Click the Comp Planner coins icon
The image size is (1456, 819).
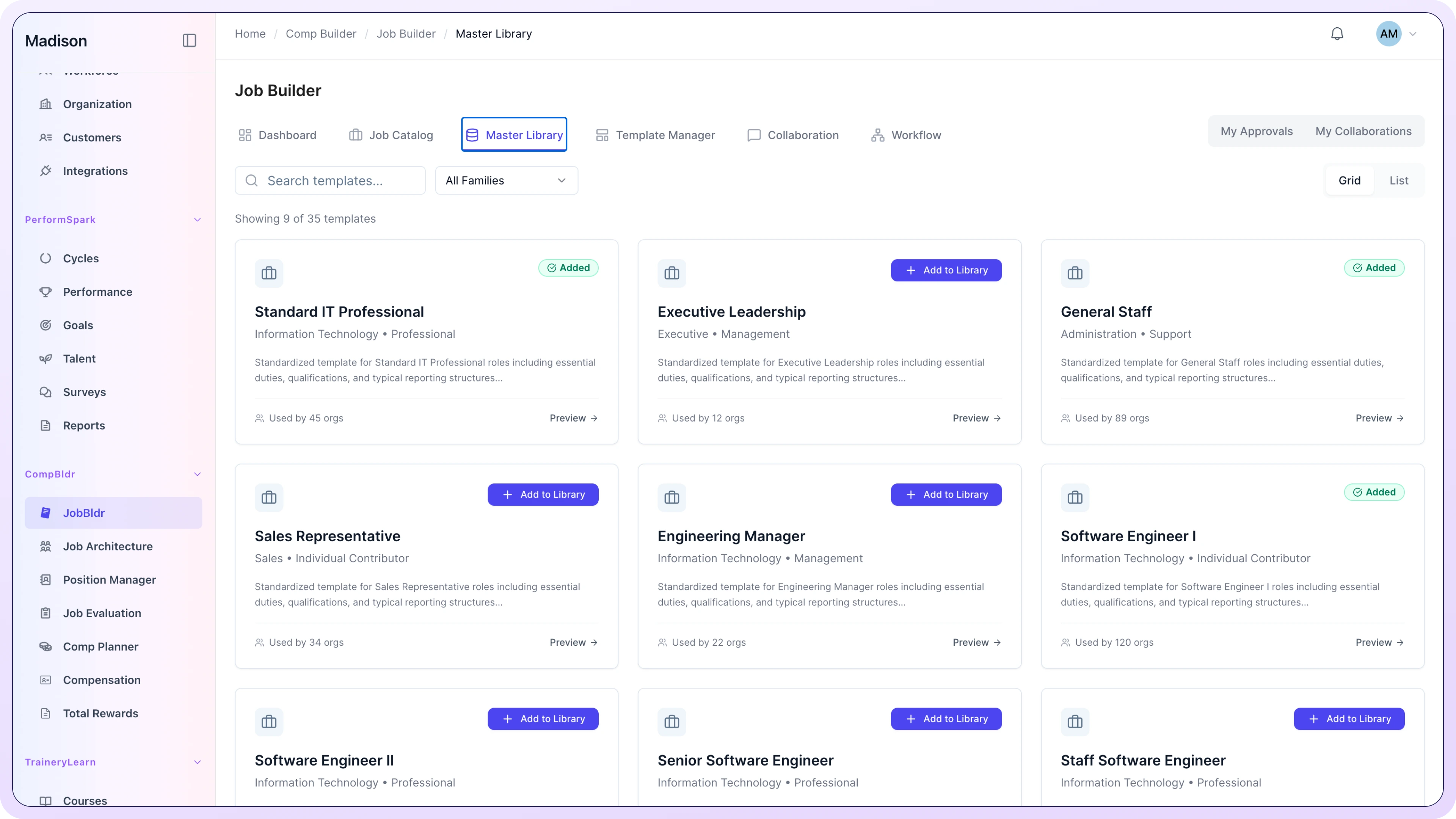pos(46,646)
